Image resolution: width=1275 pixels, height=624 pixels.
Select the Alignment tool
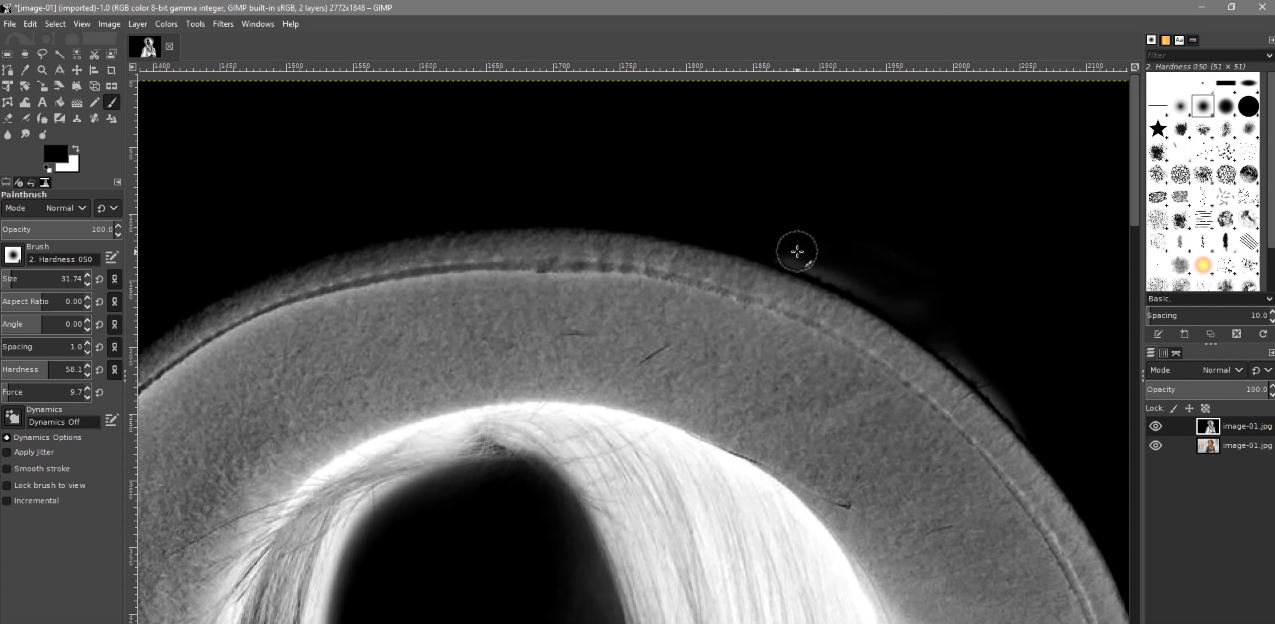pyautogui.click(x=94, y=70)
